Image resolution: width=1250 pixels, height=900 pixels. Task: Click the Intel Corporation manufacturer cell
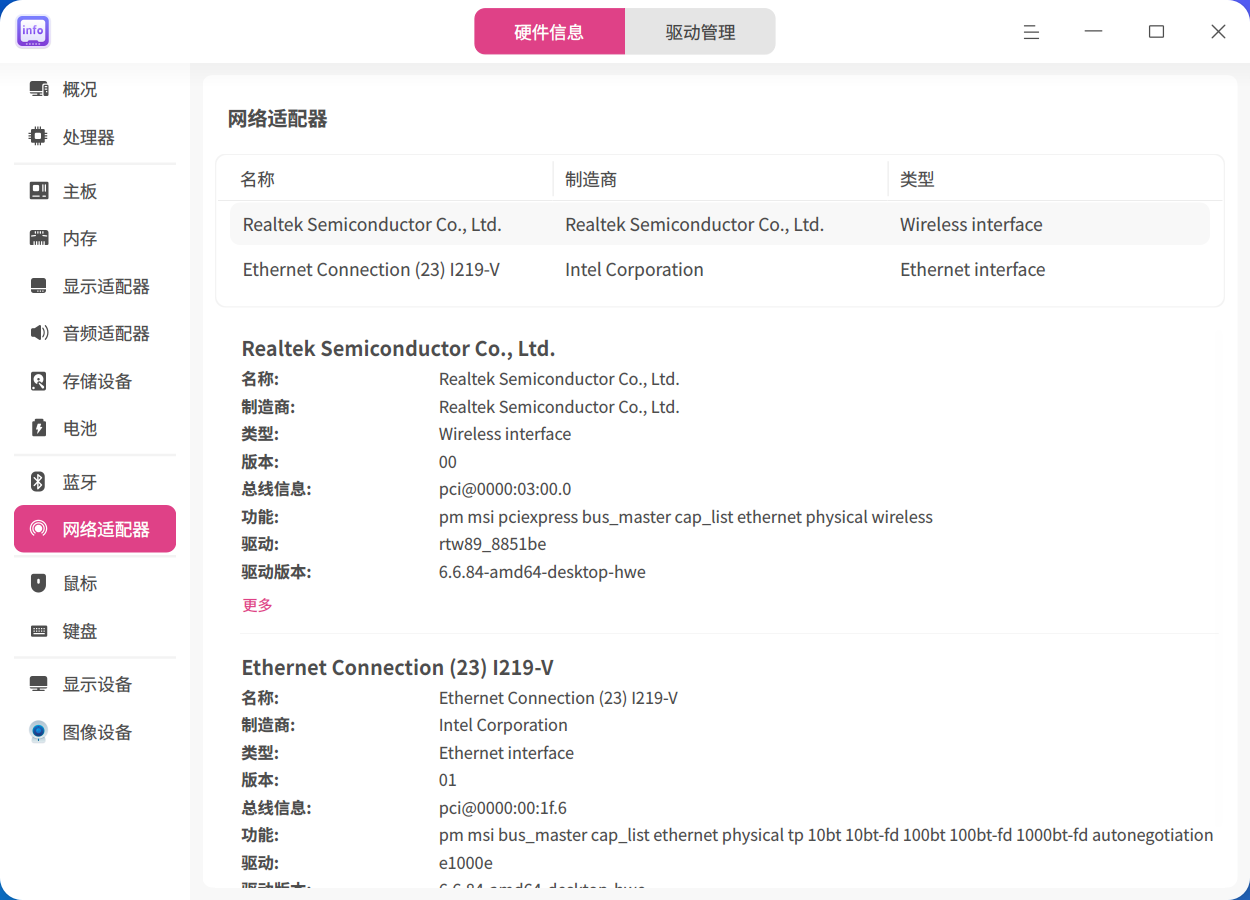(634, 269)
